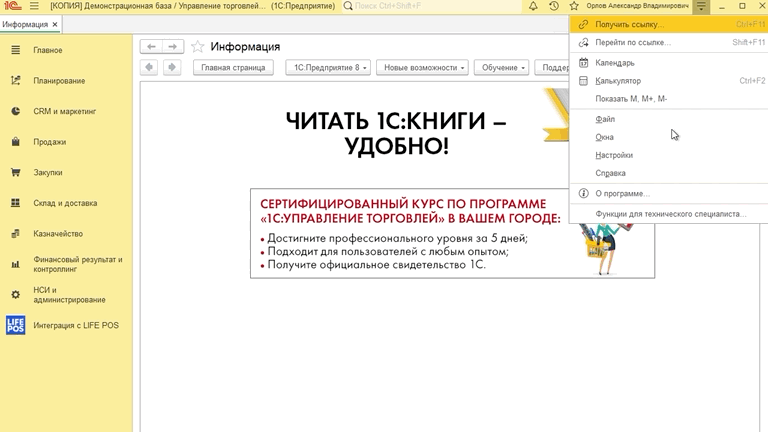Click the certified course banner
The height and width of the screenshot is (432, 768).
click(452, 233)
